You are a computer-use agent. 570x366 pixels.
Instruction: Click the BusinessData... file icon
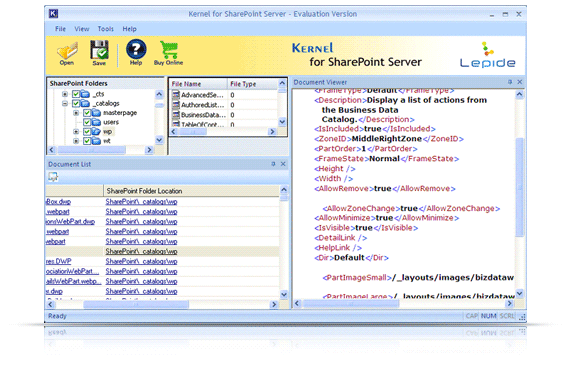click(x=176, y=115)
